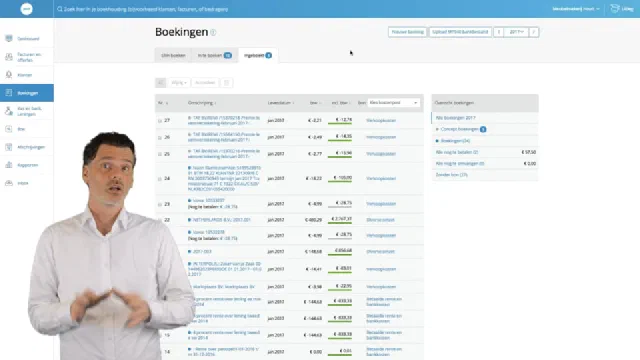The height and width of the screenshot is (360, 640).
Task: Click the search magnifier icon
Action: pyautogui.click(x=60, y=9)
